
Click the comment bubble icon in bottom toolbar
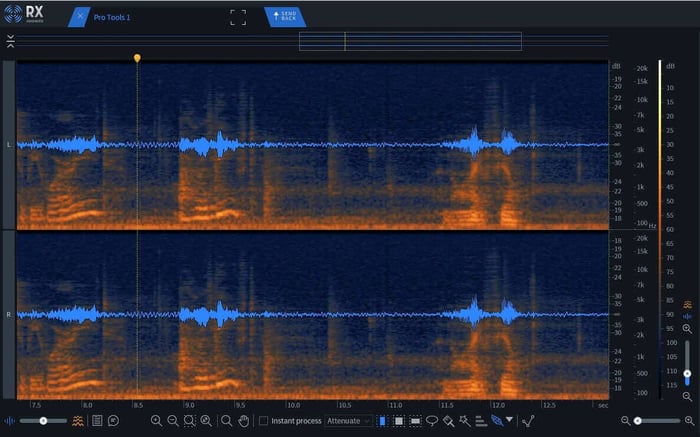click(113, 420)
